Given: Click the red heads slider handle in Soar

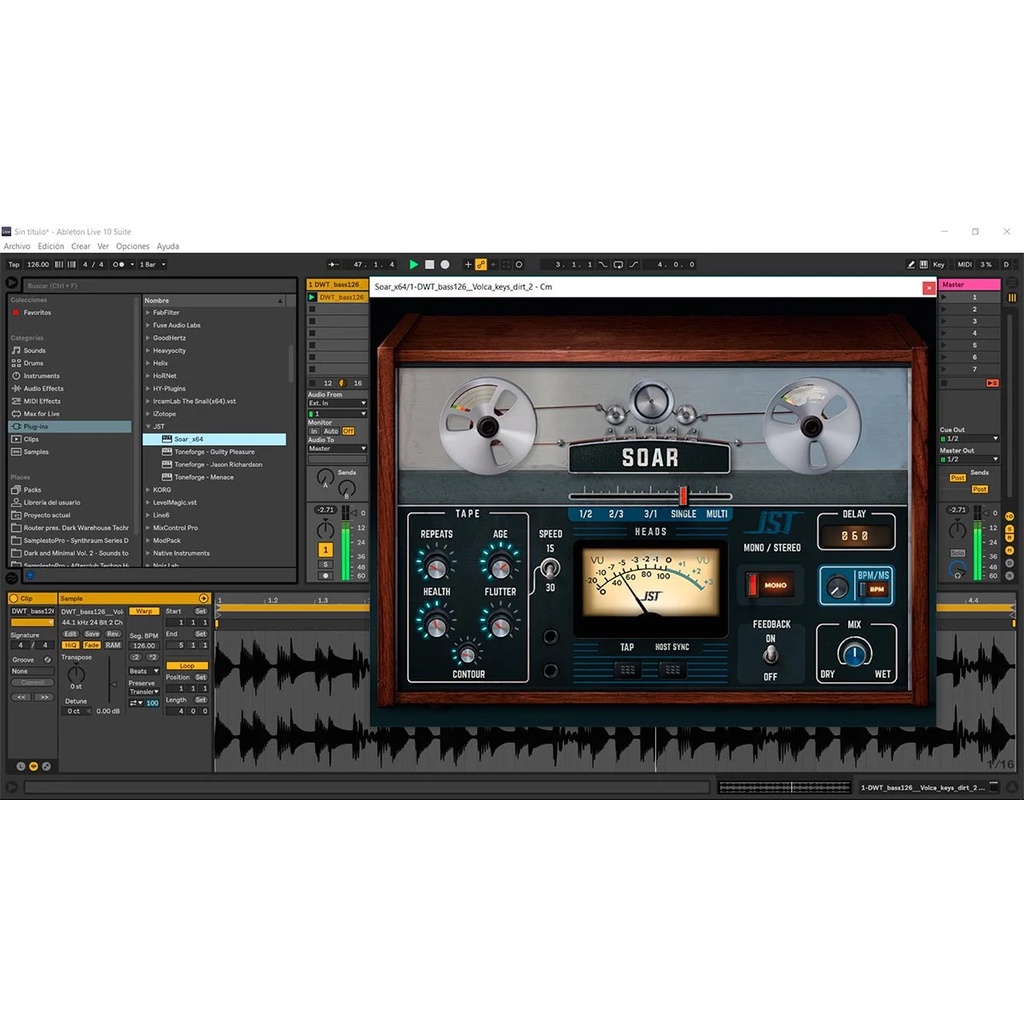Looking at the screenshot, I should [x=683, y=496].
